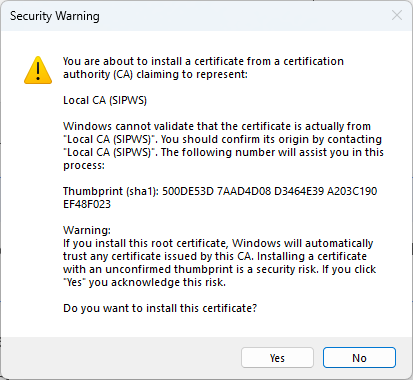Click the "You are about to install" sentence
This screenshot has width=413, height=380.
pyautogui.click(x=203, y=68)
